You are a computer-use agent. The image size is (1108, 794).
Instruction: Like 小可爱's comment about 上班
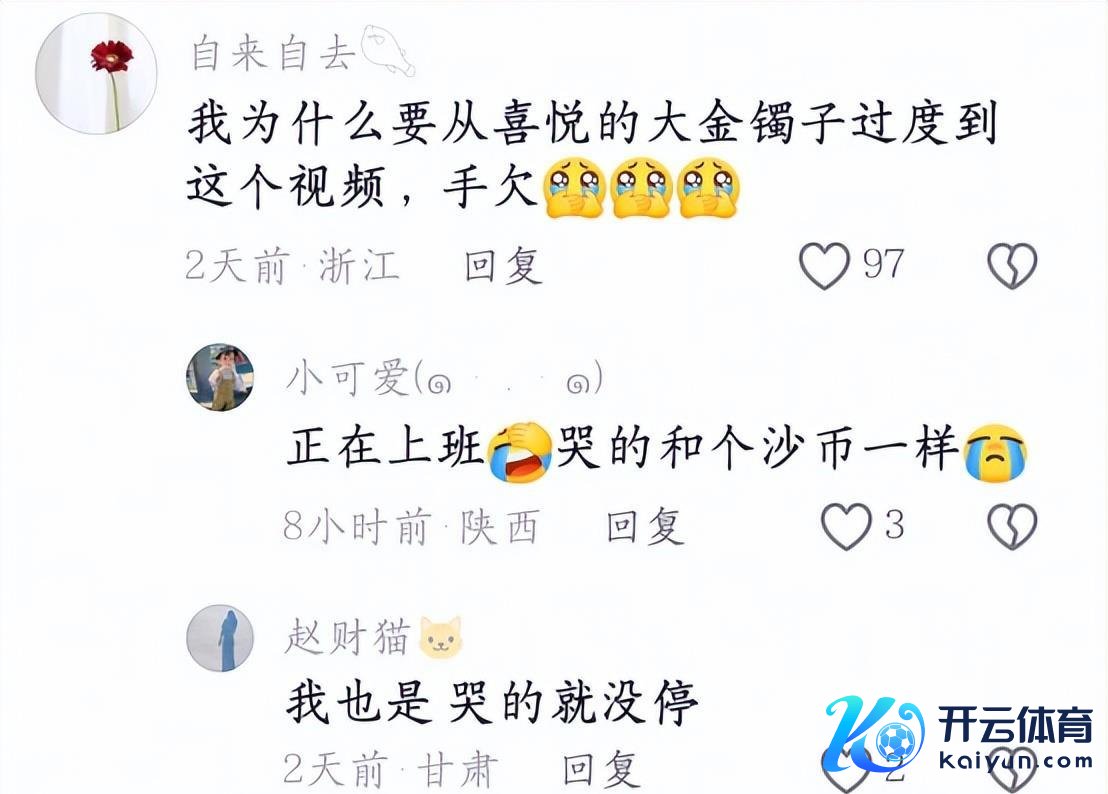846,526
